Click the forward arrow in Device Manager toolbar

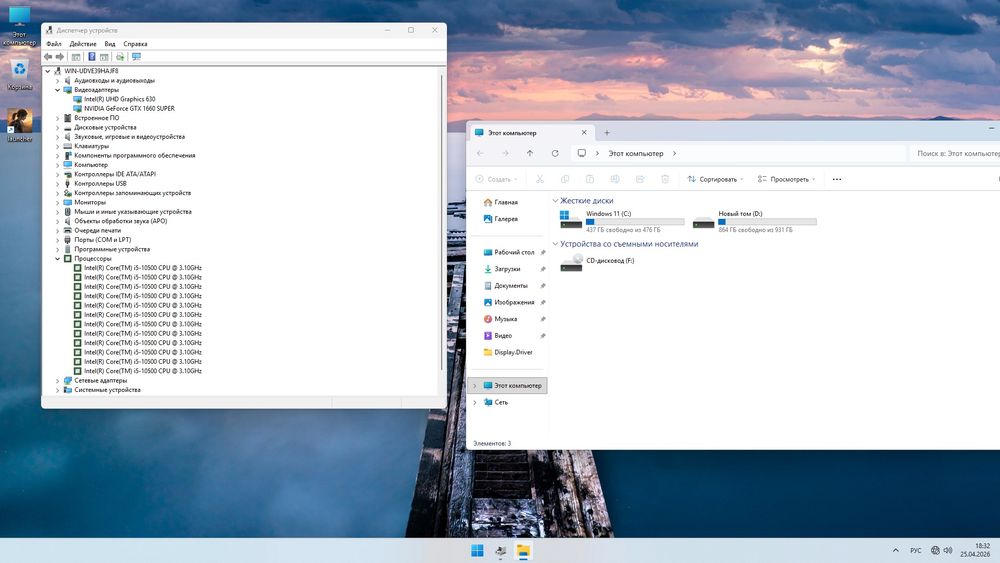click(60, 57)
